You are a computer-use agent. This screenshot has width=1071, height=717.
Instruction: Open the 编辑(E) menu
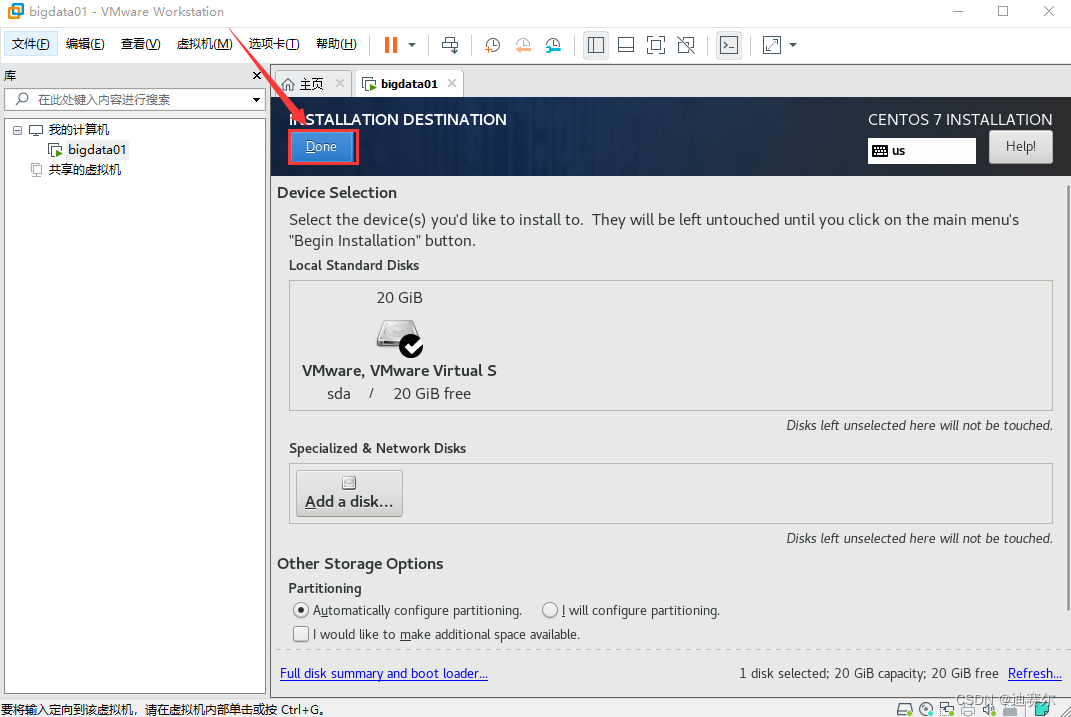pos(85,44)
